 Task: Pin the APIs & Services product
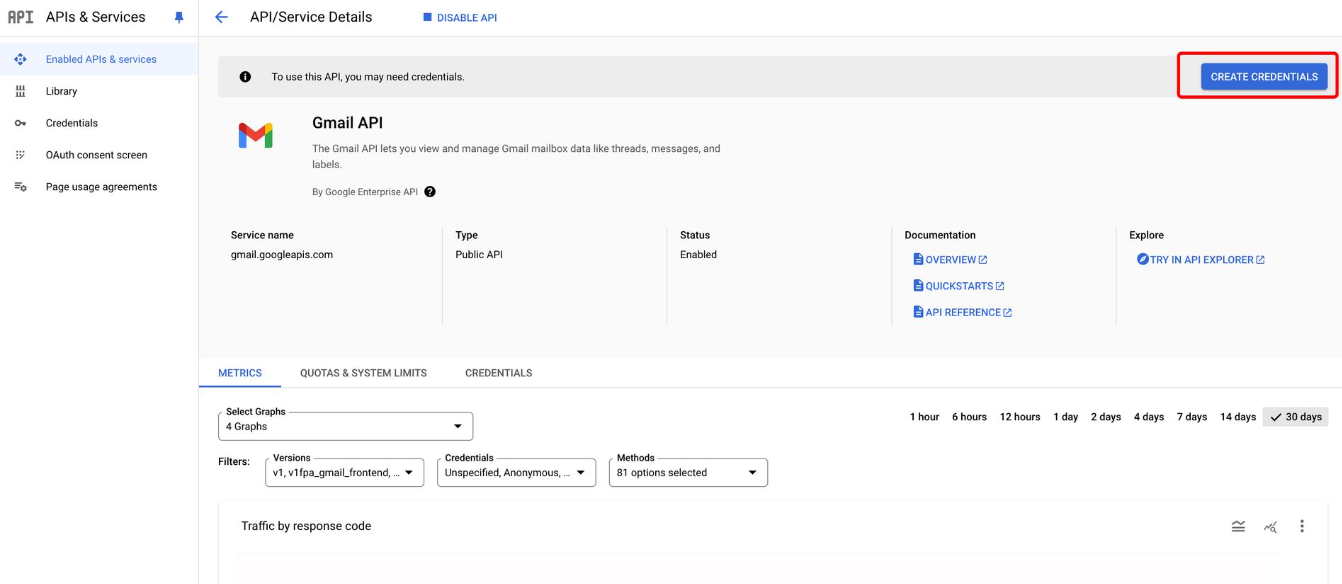(179, 17)
